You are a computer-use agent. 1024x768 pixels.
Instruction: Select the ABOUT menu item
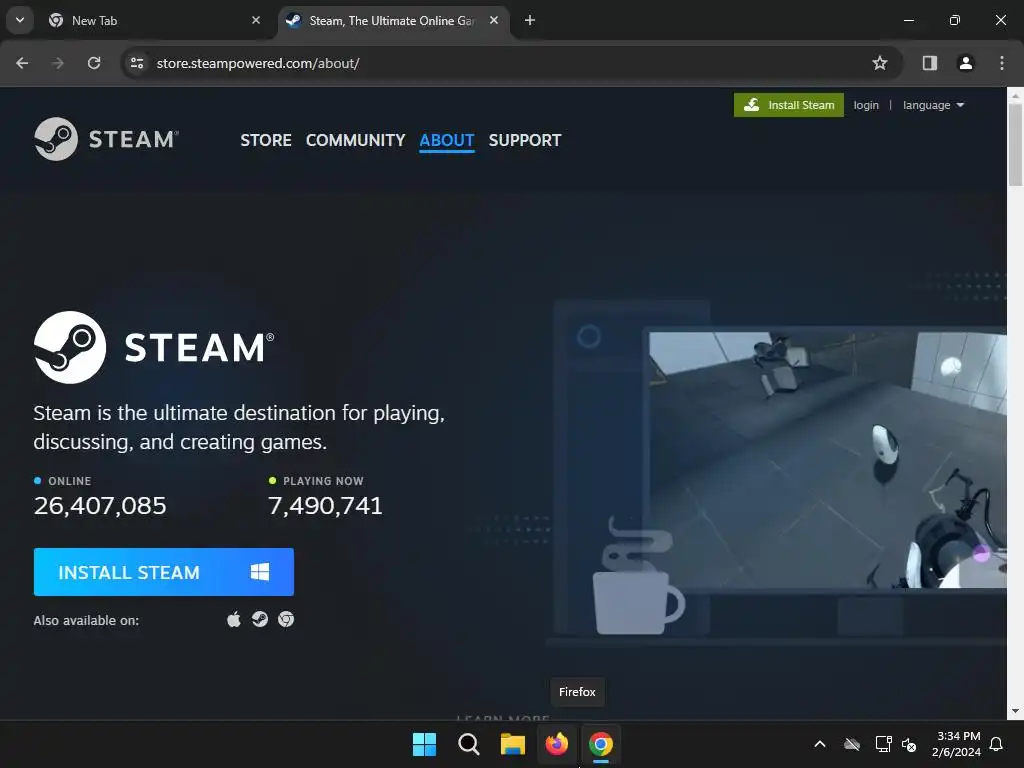[447, 140]
